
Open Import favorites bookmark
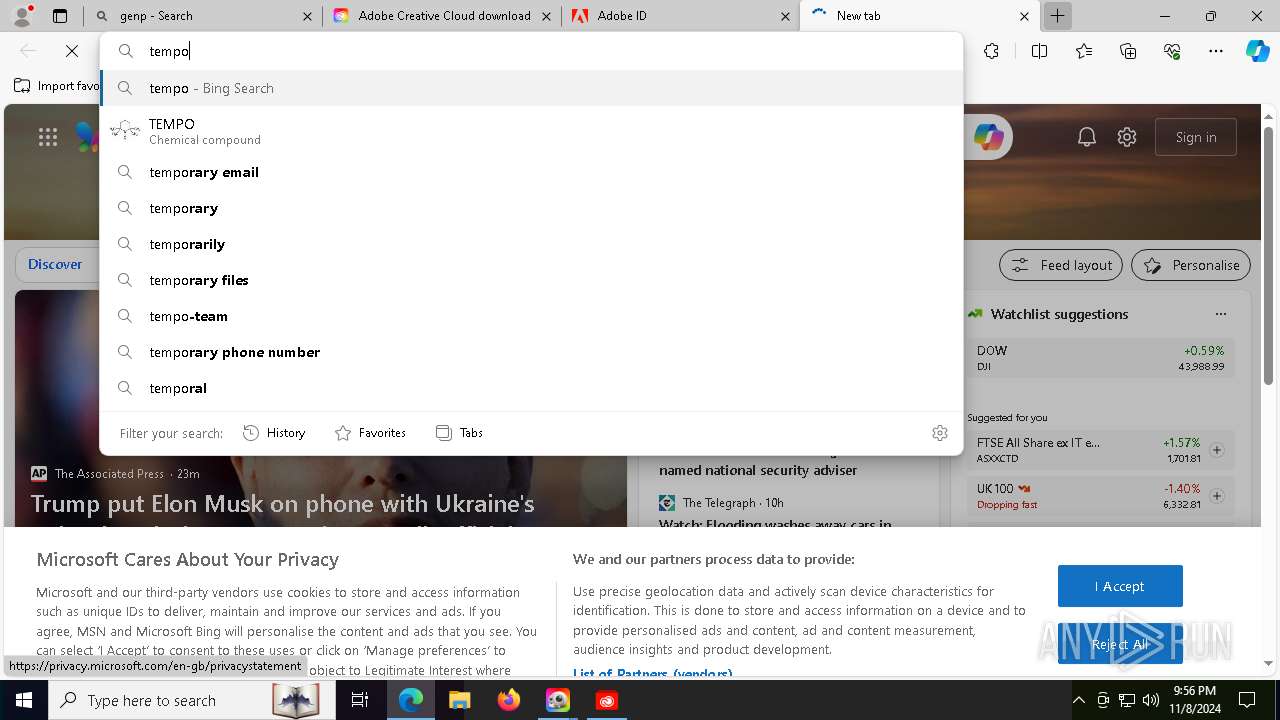(56, 86)
